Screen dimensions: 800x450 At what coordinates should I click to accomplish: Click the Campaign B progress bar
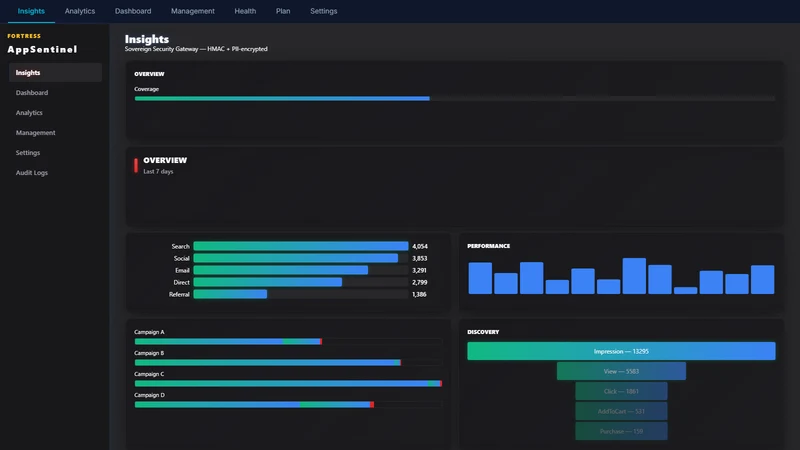click(x=288, y=362)
